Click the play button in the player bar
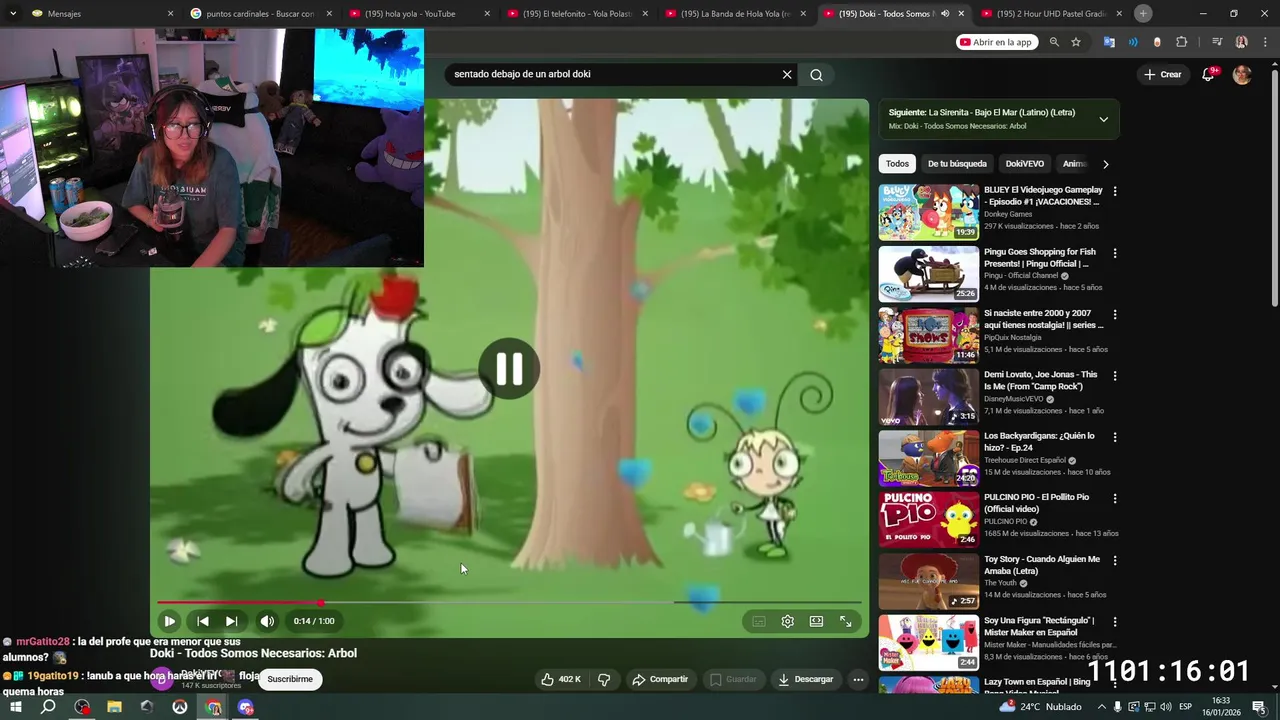This screenshot has height=720, width=1280. [x=169, y=621]
